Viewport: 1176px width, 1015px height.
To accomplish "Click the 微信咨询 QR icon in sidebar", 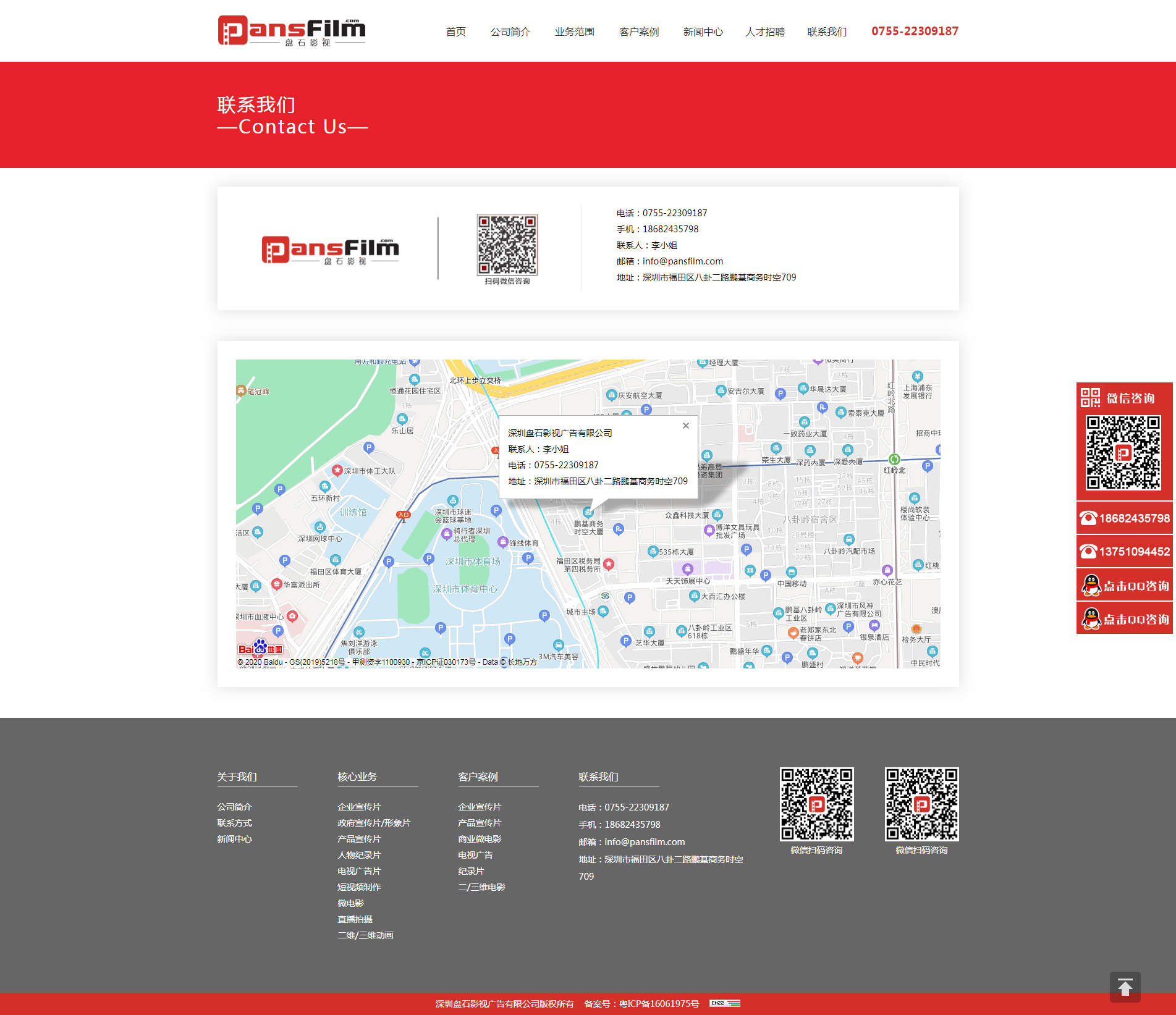I will 1090,398.
